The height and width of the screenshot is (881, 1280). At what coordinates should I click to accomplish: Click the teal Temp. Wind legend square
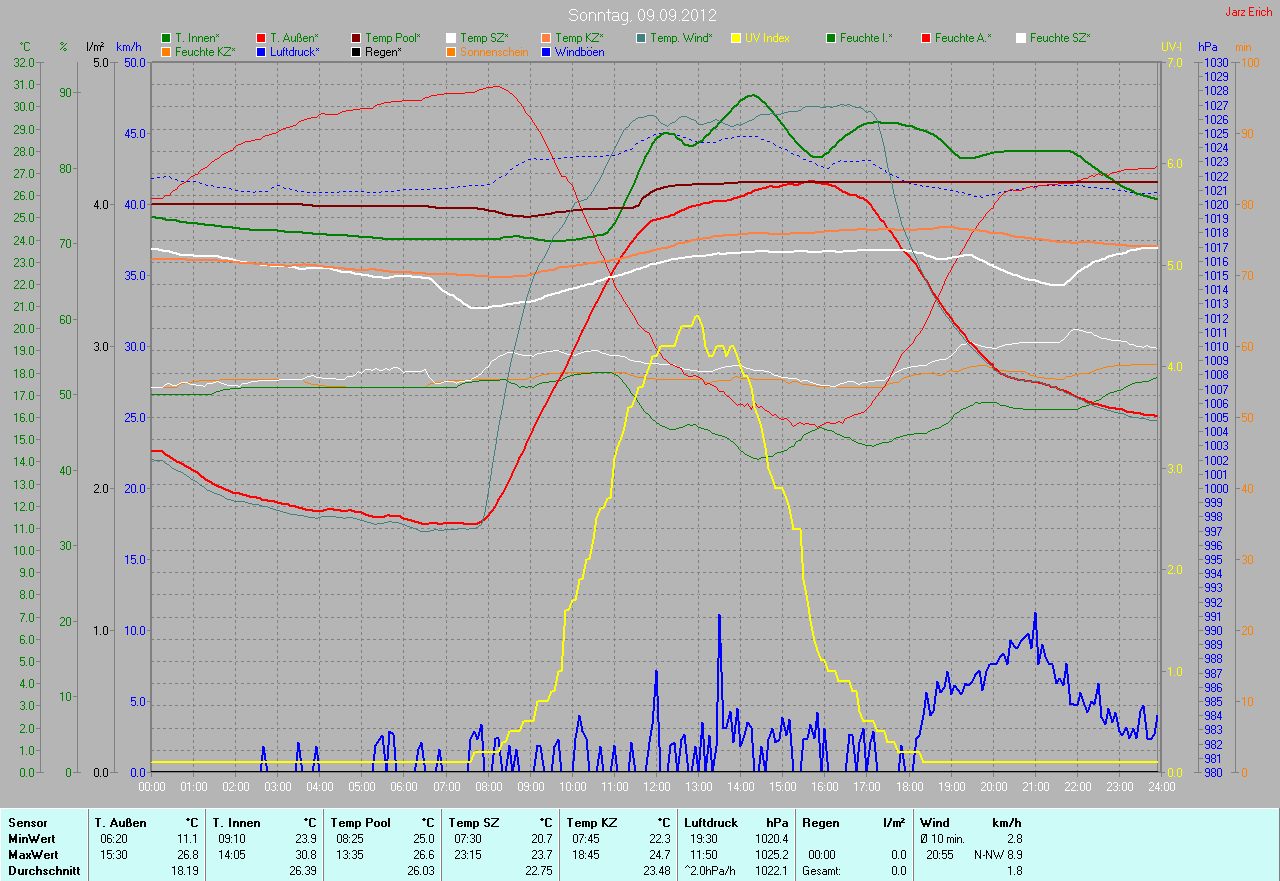tap(641, 38)
